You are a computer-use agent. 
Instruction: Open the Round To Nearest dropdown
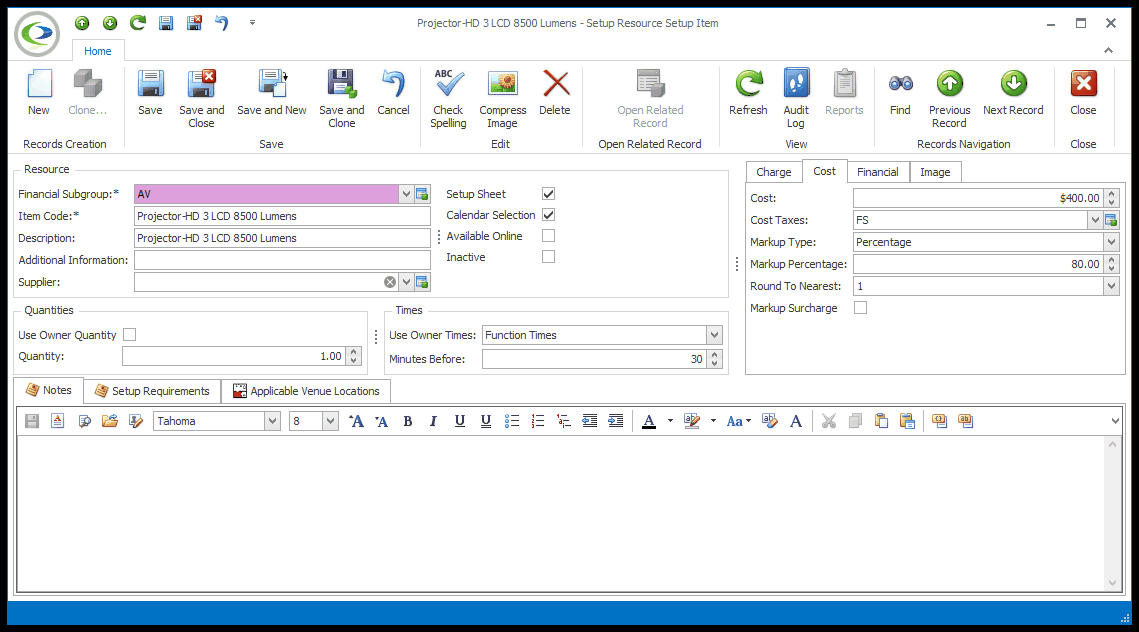pyautogui.click(x=1111, y=286)
